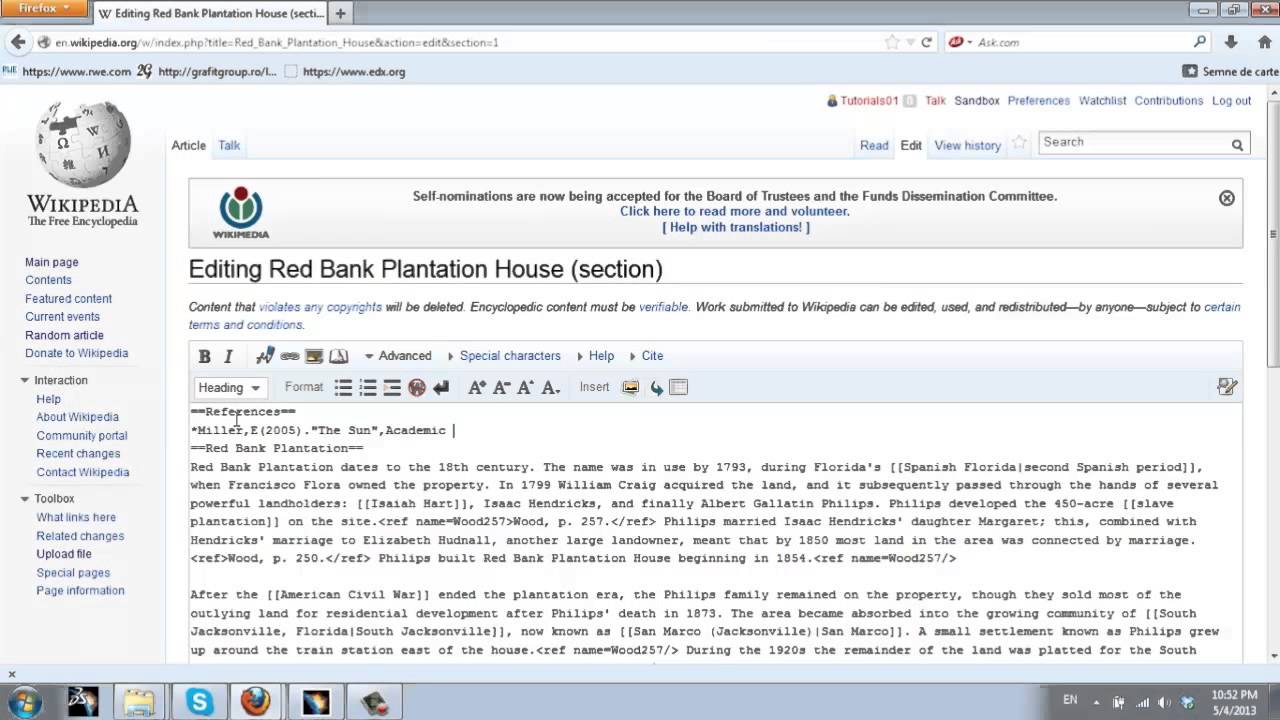1280x720 pixels.
Task: Open the search and replace tool
Action: [1227, 387]
